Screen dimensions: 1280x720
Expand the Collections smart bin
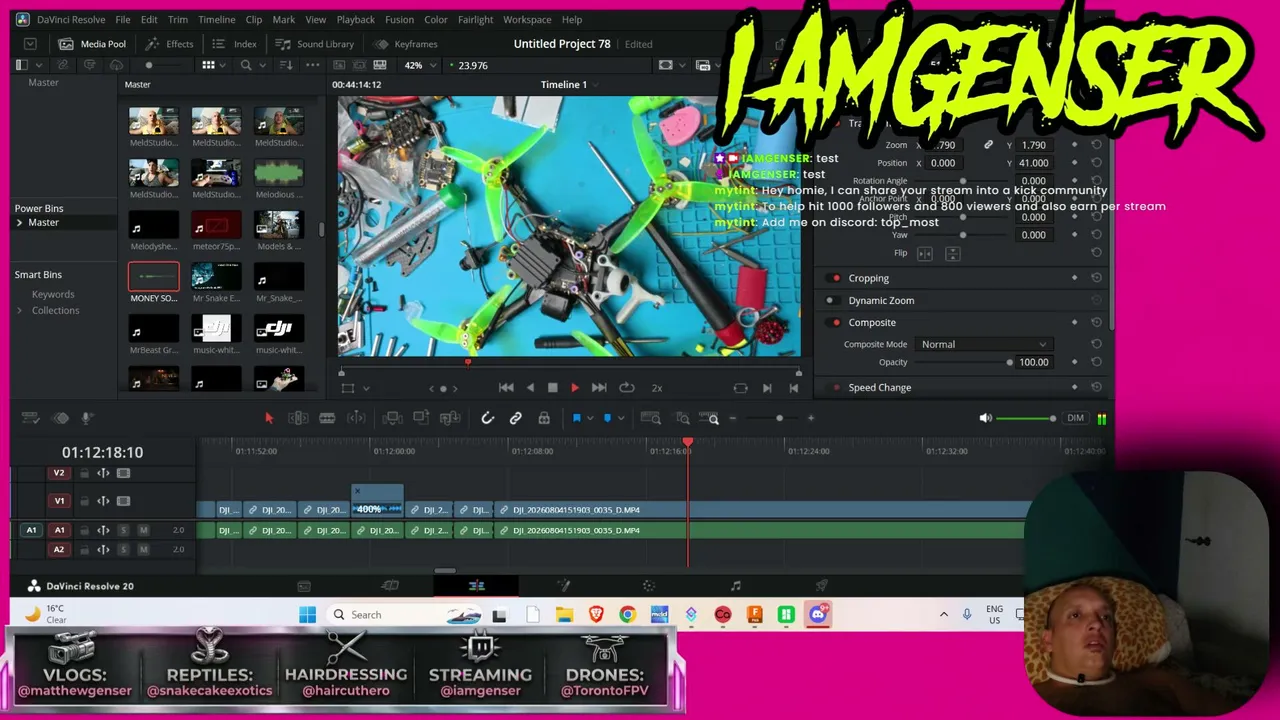click(x=19, y=310)
